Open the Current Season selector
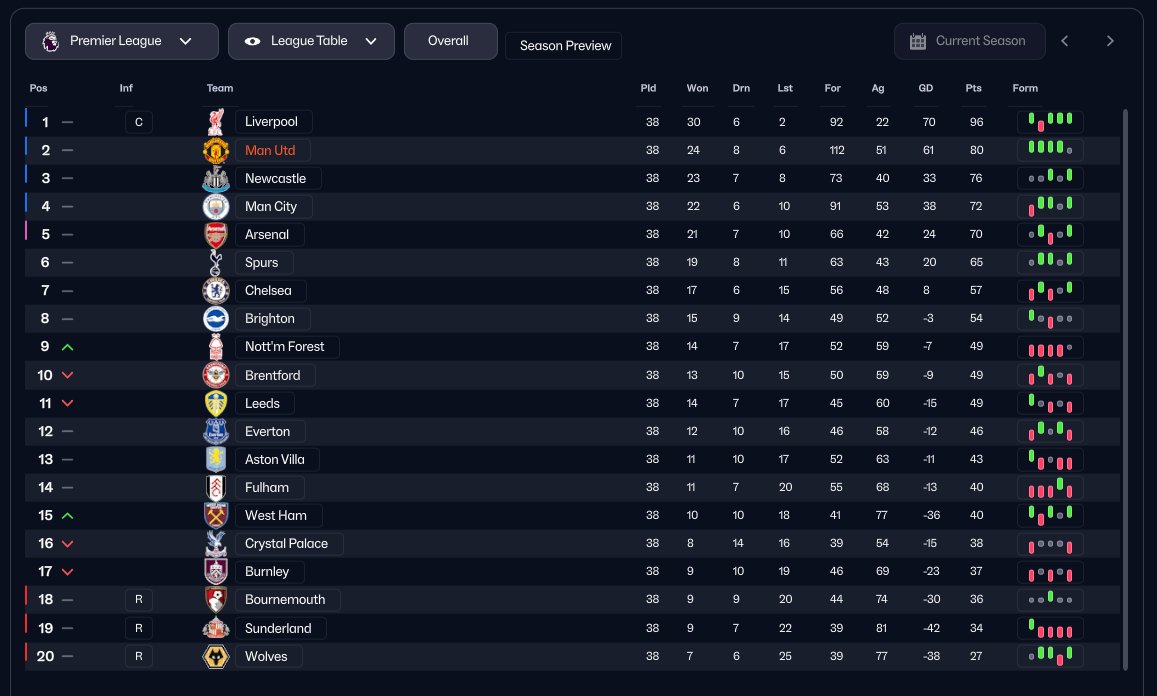The width and height of the screenshot is (1157, 696). [969, 42]
